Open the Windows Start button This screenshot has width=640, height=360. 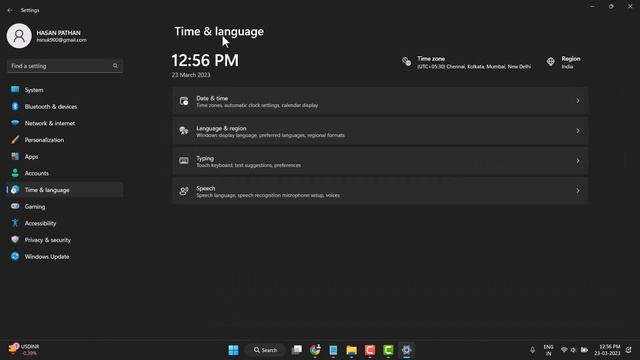[233, 350]
